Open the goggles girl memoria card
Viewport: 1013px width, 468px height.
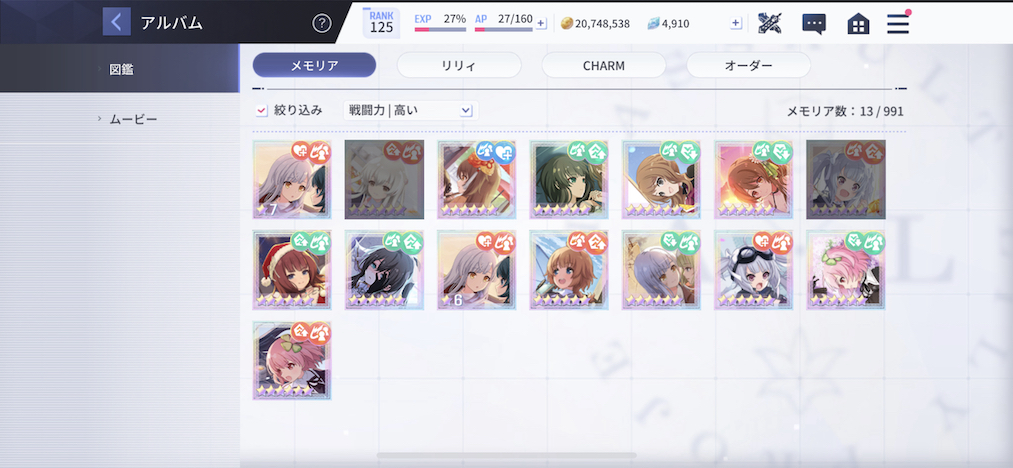click(753, 270)
